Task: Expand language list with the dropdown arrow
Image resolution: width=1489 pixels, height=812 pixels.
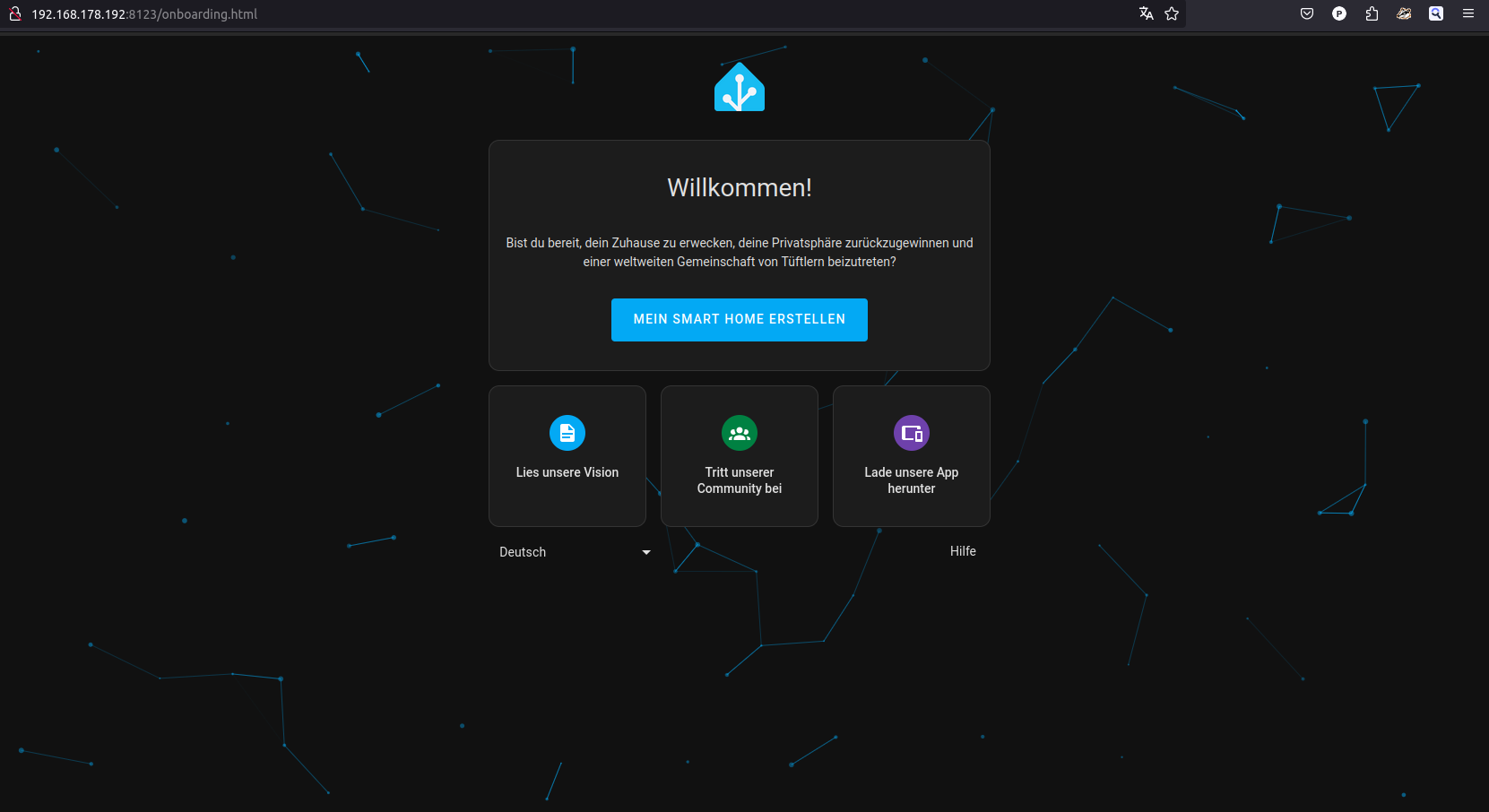Action: click(645, 552)
